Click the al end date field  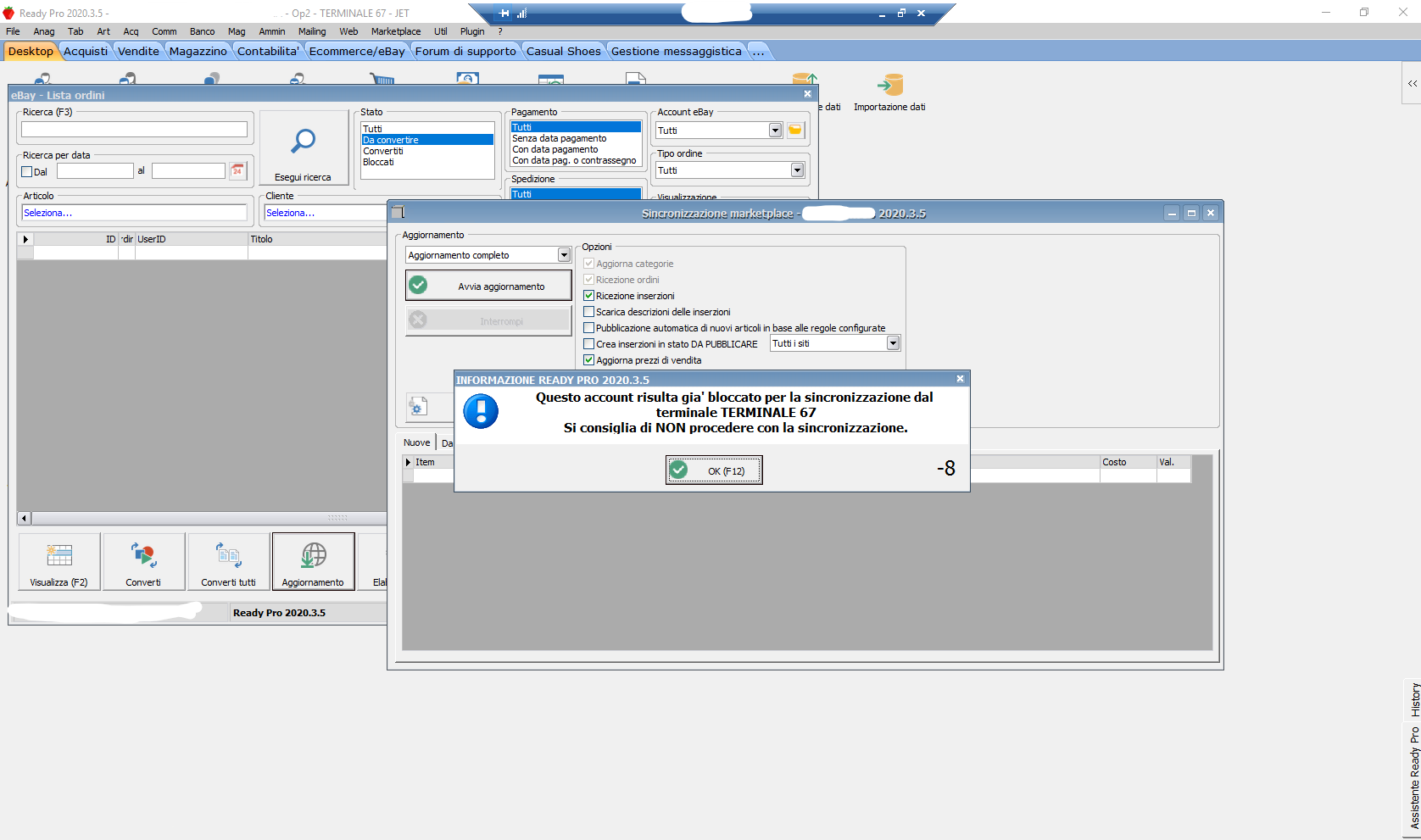(188, 171)
